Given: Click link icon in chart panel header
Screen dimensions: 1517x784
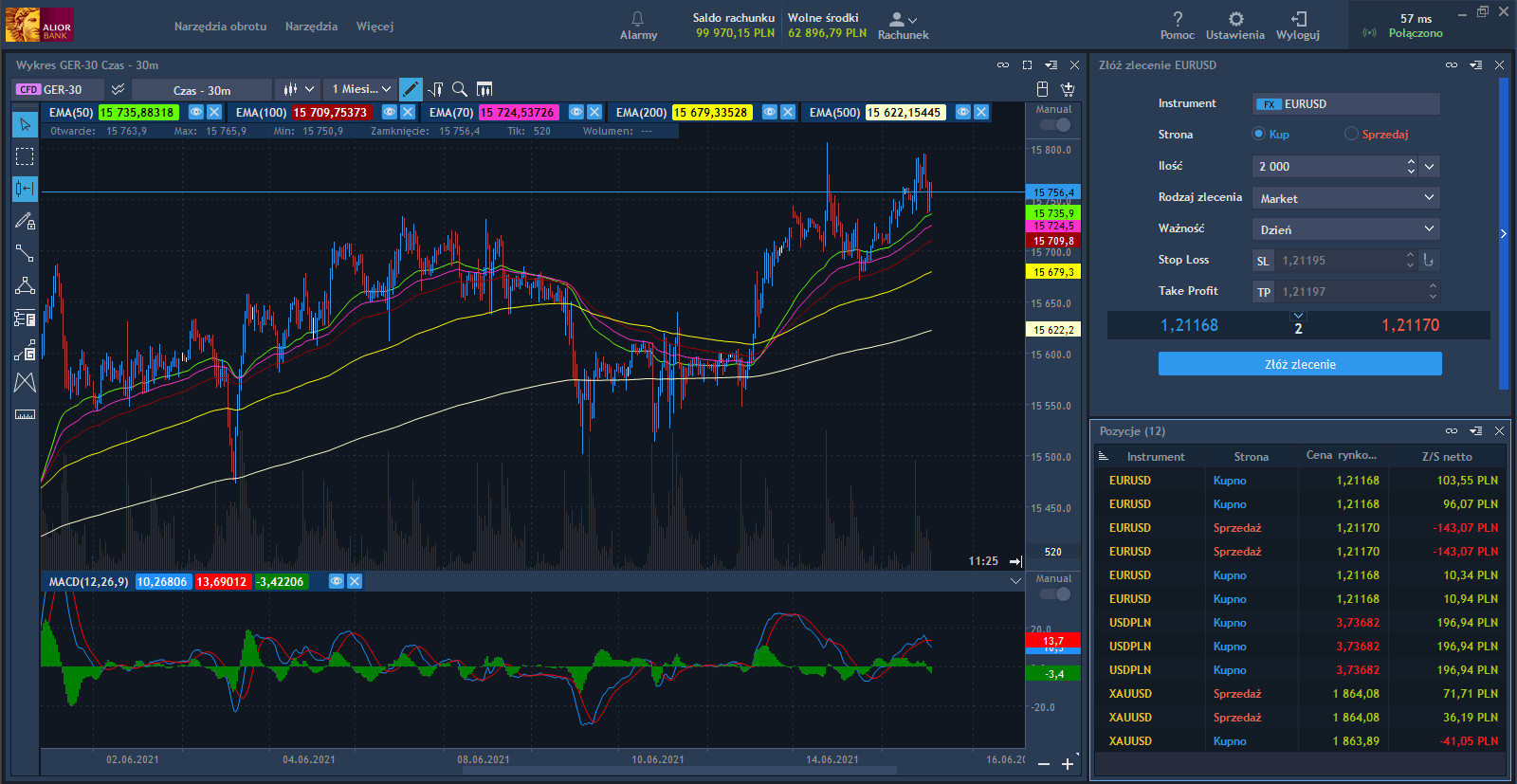Looking at the screenshot, I should [1003, 65].
